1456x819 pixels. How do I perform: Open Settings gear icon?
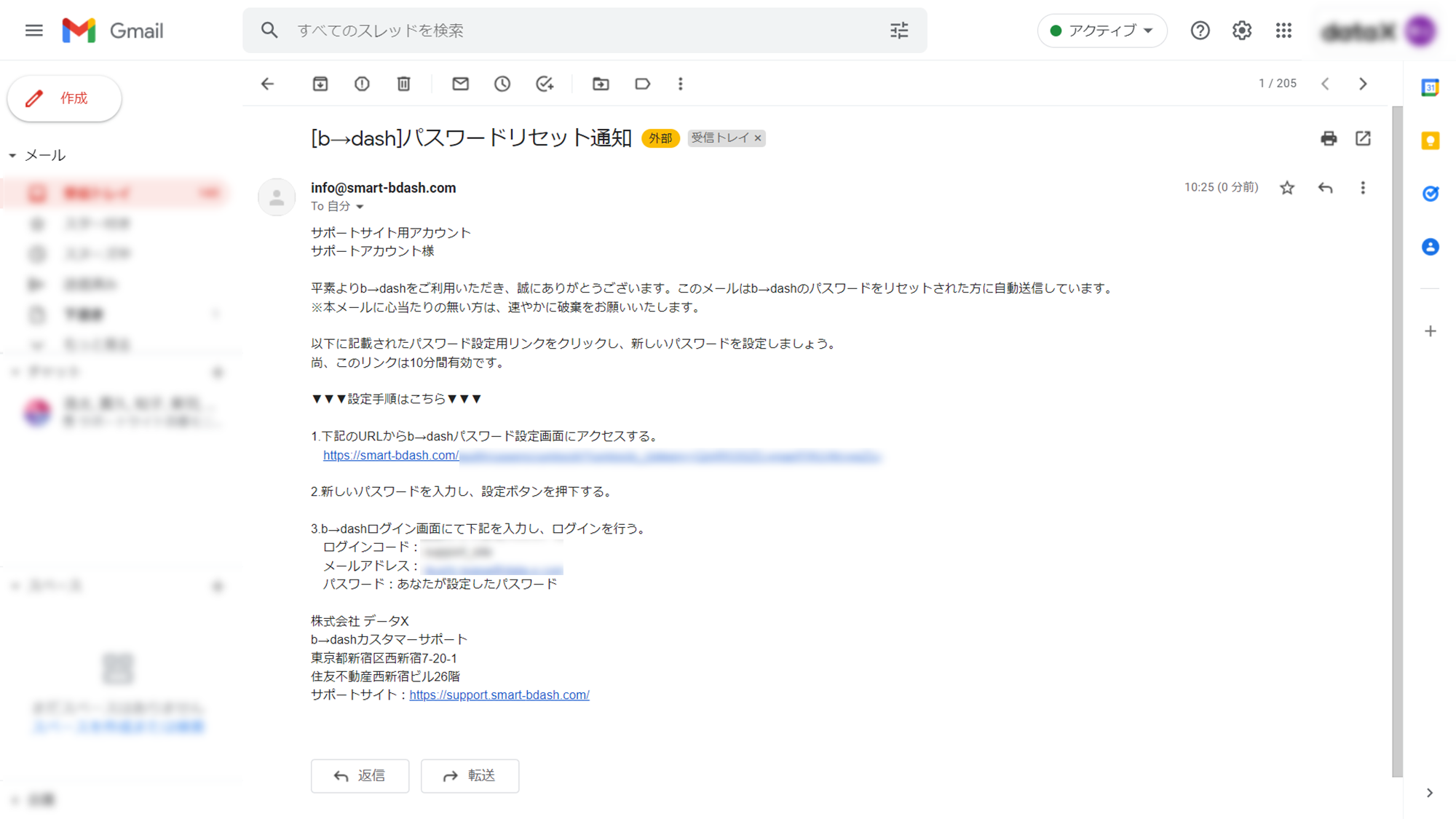1242,31
